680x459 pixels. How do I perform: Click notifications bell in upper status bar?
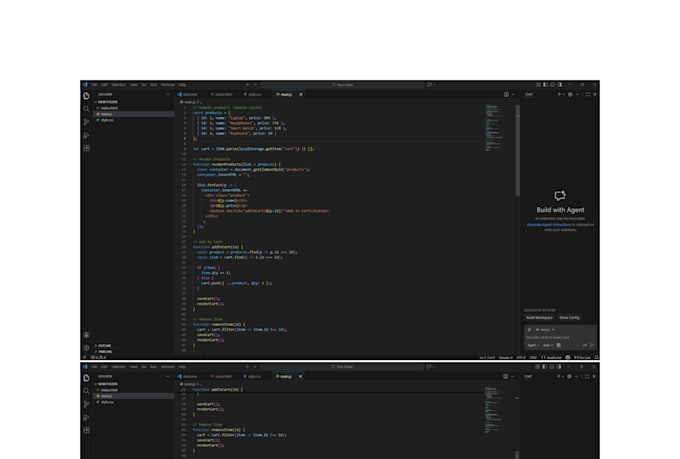[597, 357]
